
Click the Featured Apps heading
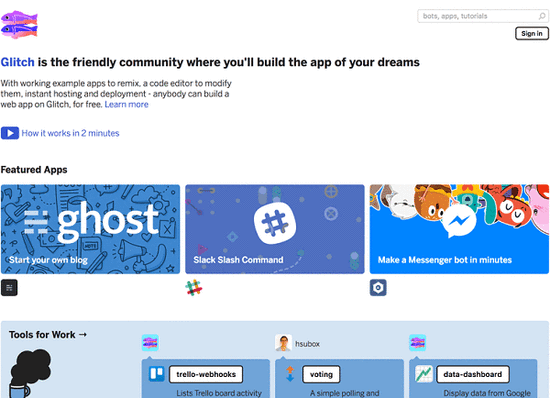[34, 170]
